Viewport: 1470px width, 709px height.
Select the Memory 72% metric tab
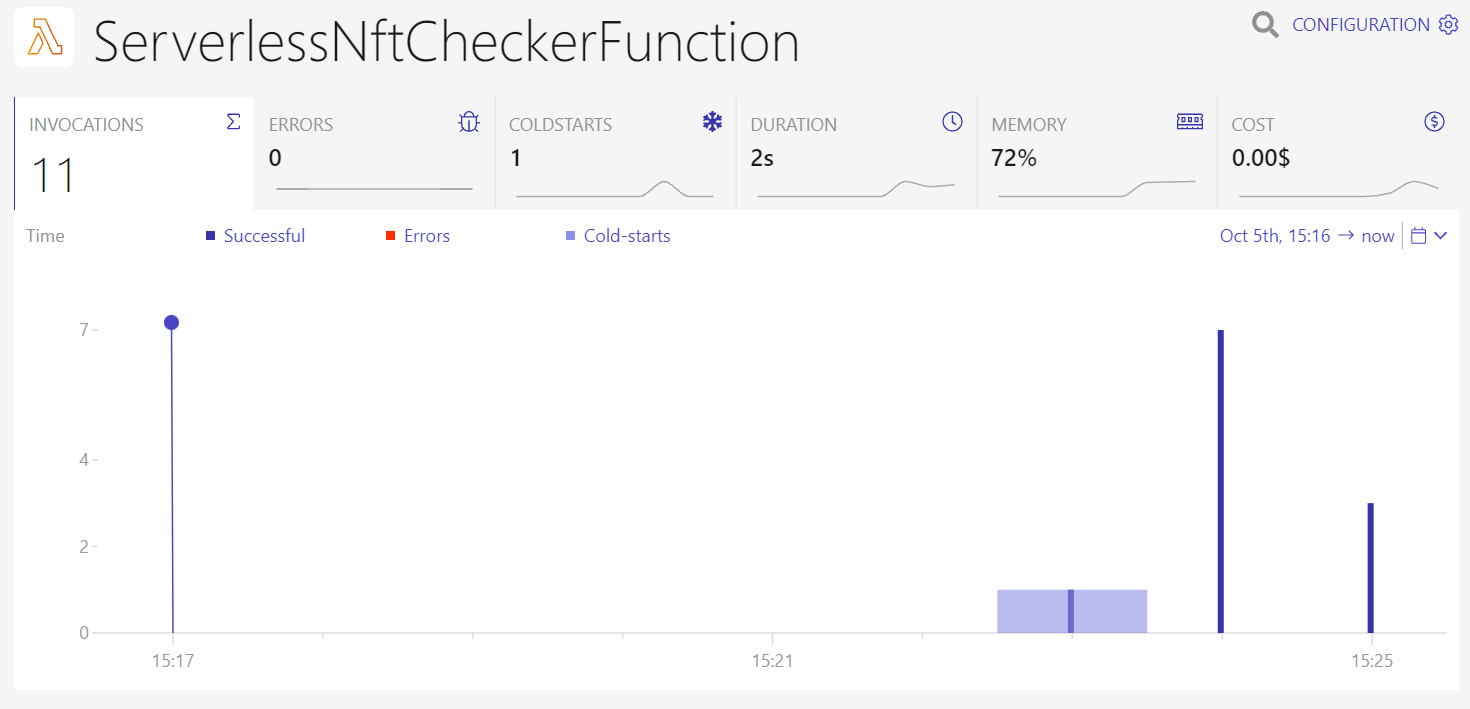(1096, 153)
